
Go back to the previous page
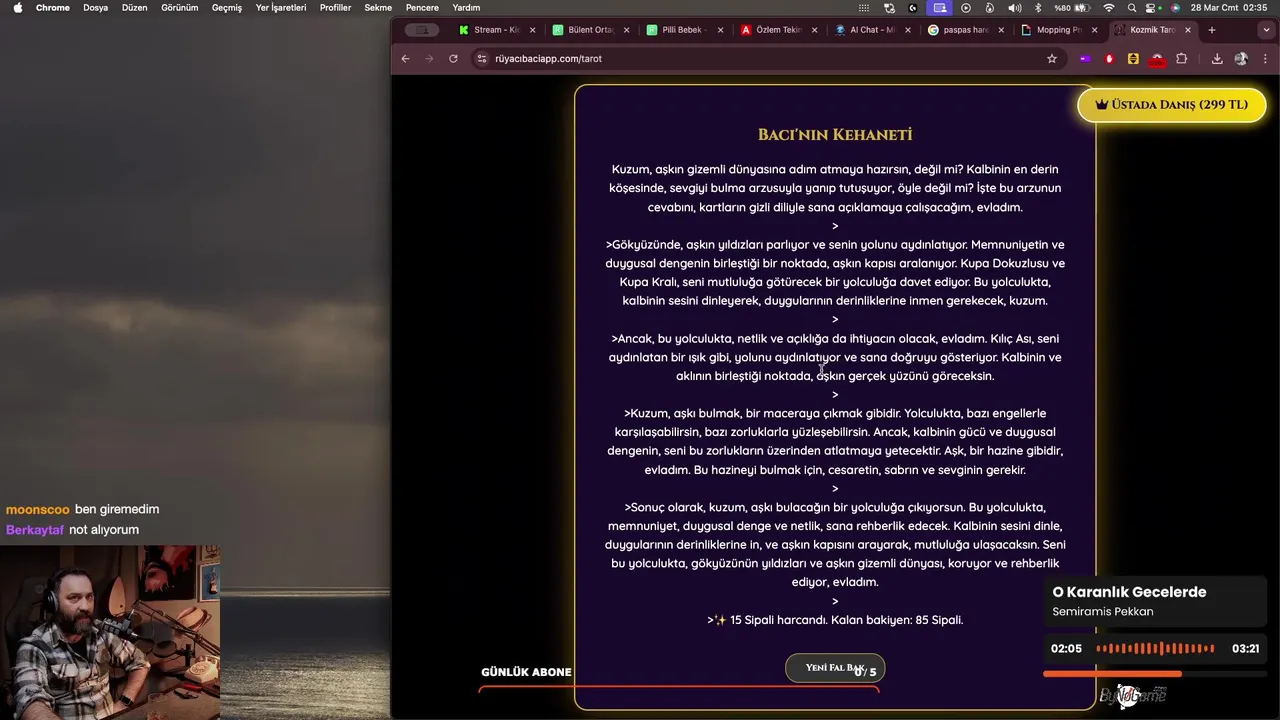[x=405, y=59]
